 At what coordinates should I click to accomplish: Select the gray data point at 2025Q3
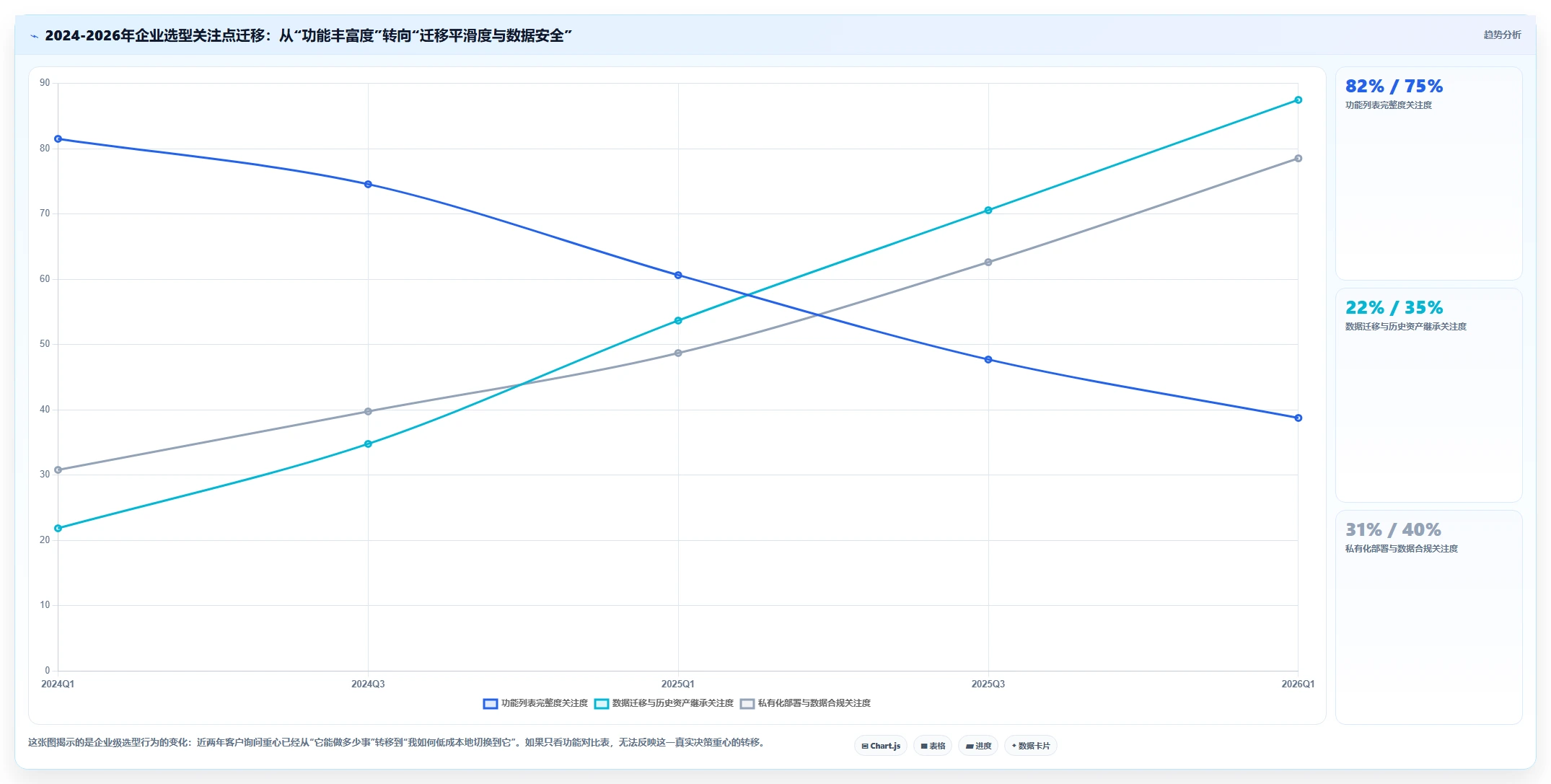tap(988, 263)
